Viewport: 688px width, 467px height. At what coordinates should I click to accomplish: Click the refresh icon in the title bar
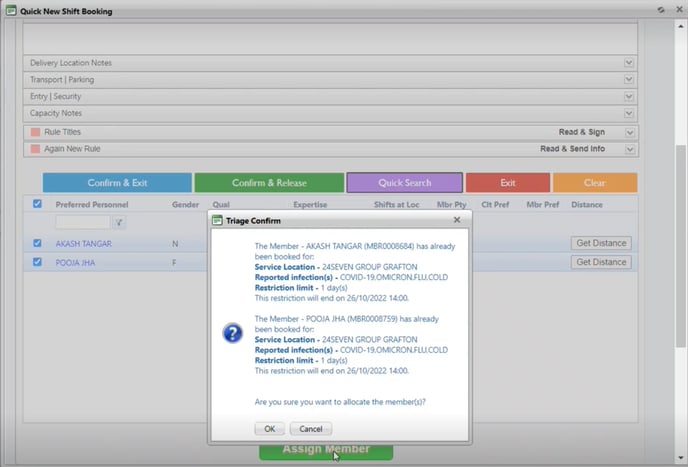pos(660,10)
